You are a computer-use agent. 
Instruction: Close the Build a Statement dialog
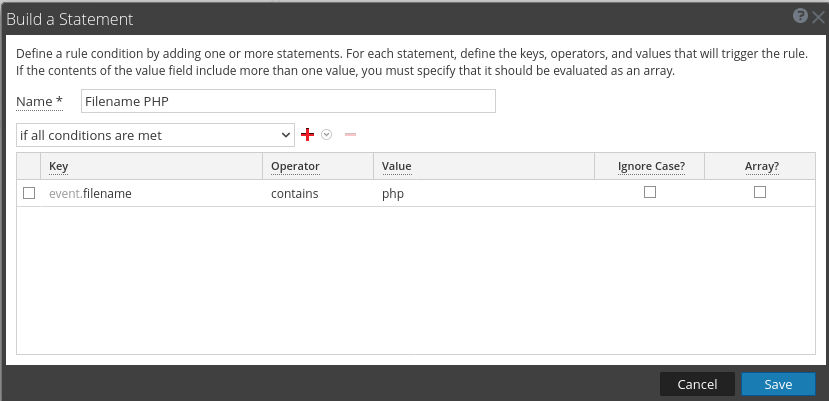(818, 17)
